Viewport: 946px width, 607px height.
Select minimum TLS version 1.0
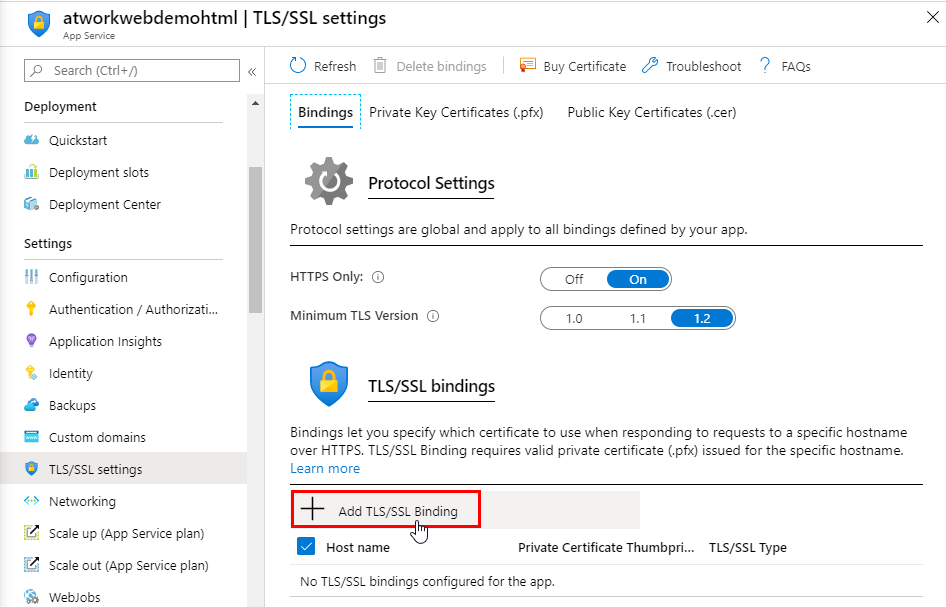pos(574,318)
